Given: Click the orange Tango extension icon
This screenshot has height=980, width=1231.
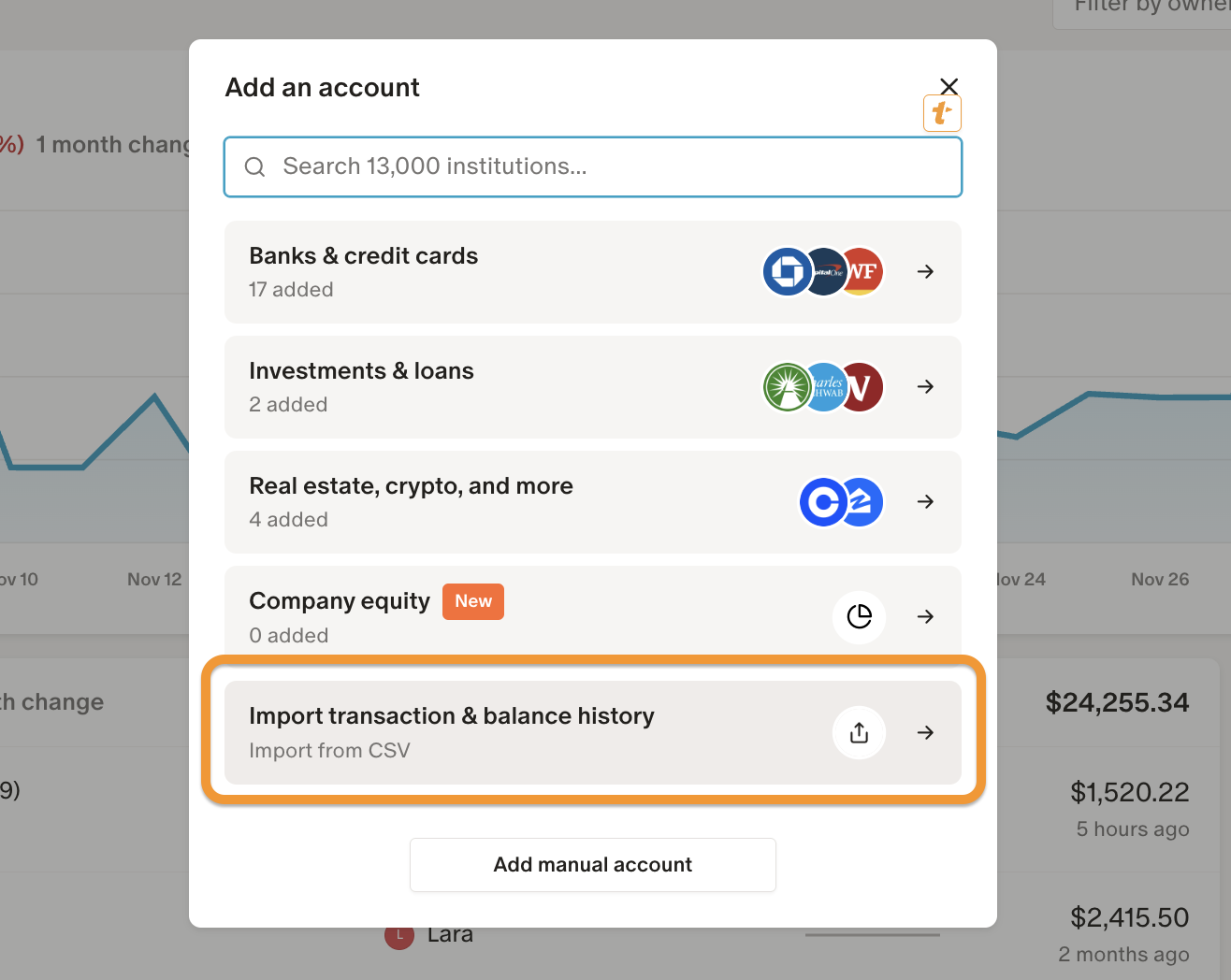Looking at the screenshot, I should (x=942, y=113).
